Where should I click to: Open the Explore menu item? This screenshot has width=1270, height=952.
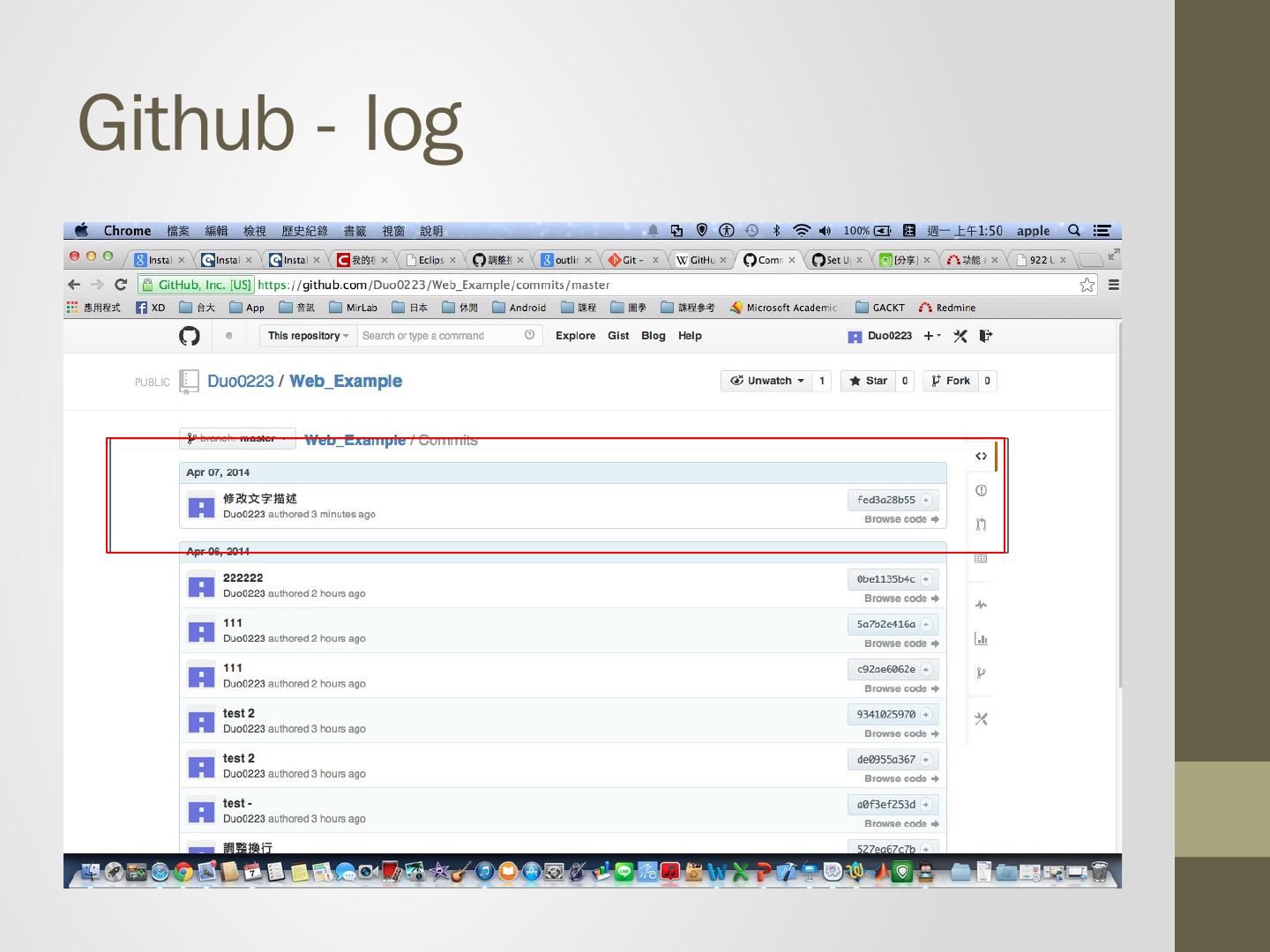pyautogui.click(x=575, y=336)
